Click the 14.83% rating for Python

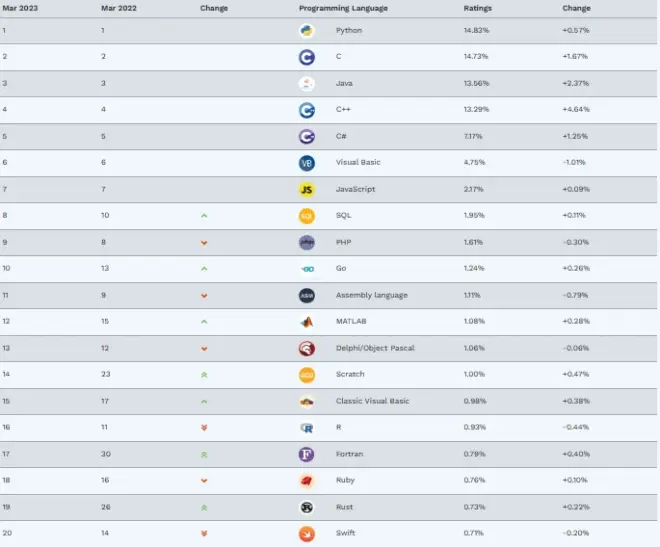pyautogui.click(x=476, y=30)
